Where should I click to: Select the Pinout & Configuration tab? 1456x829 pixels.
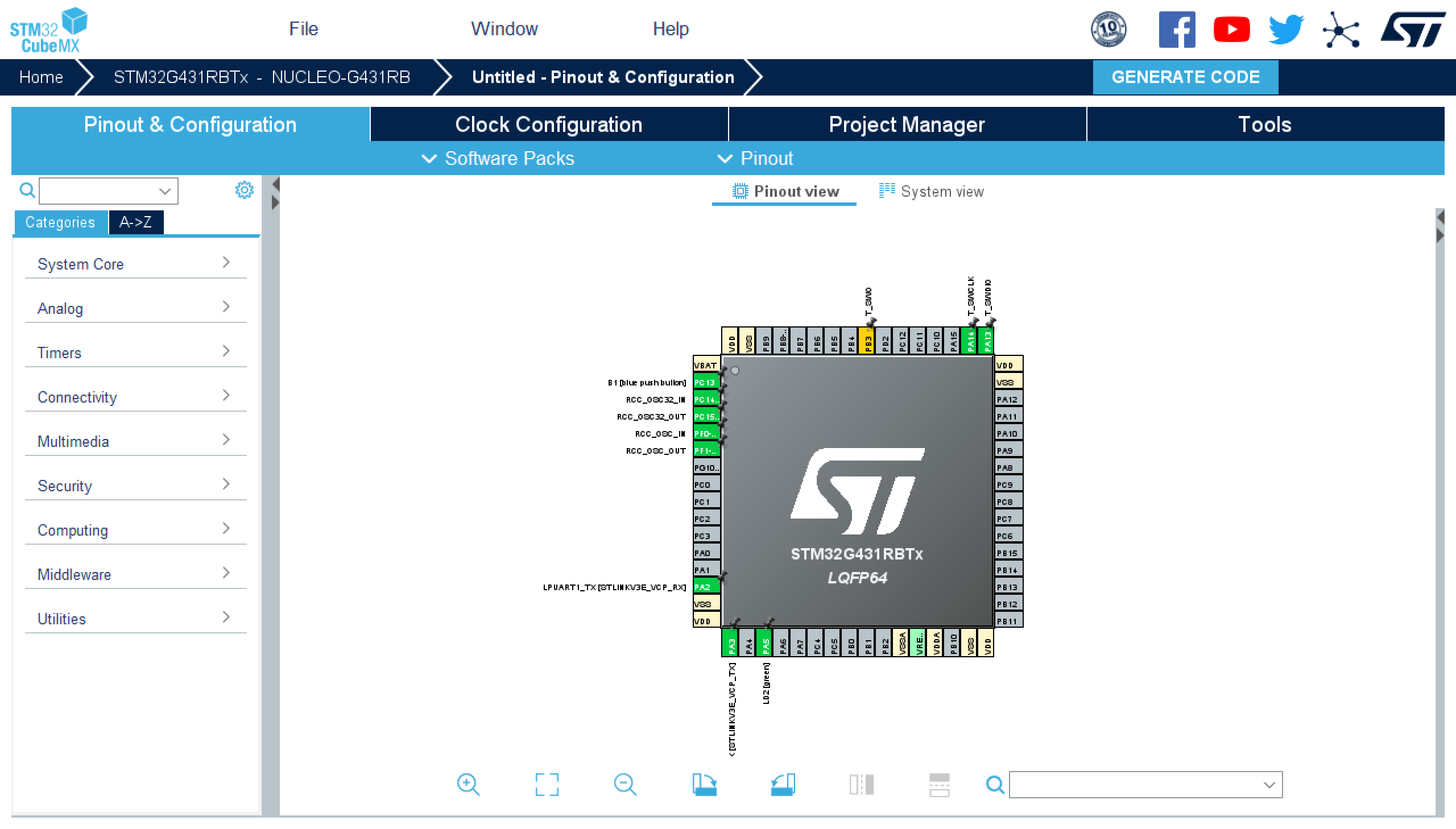pyautogui.click(x=190, y=124)
